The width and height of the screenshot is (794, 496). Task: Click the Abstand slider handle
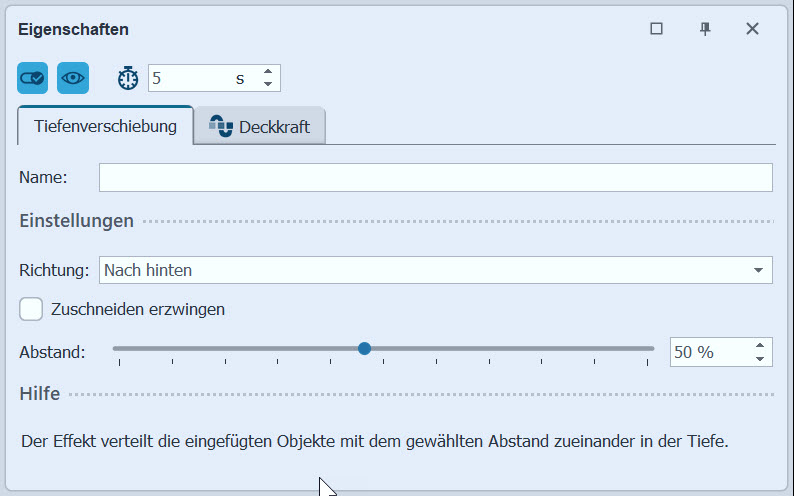click(x=365, y=348)
